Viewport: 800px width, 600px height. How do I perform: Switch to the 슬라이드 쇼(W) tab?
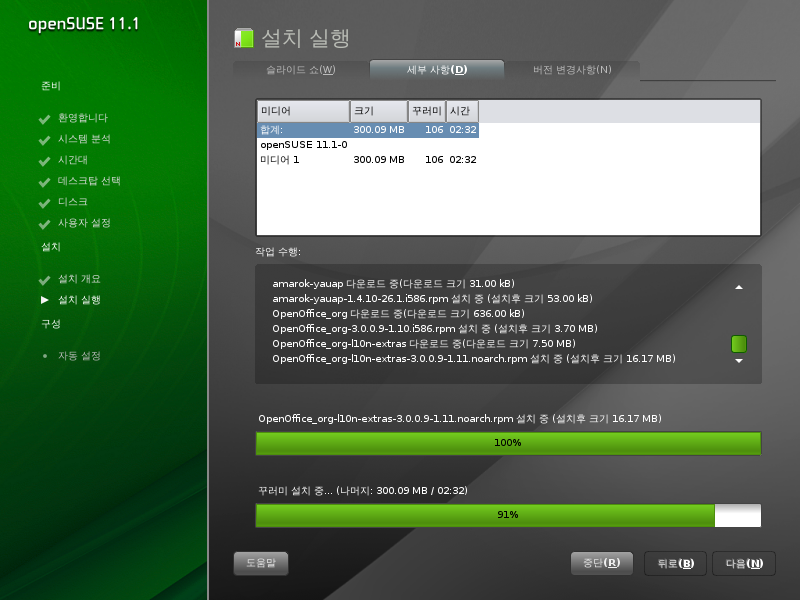point(301,70)
